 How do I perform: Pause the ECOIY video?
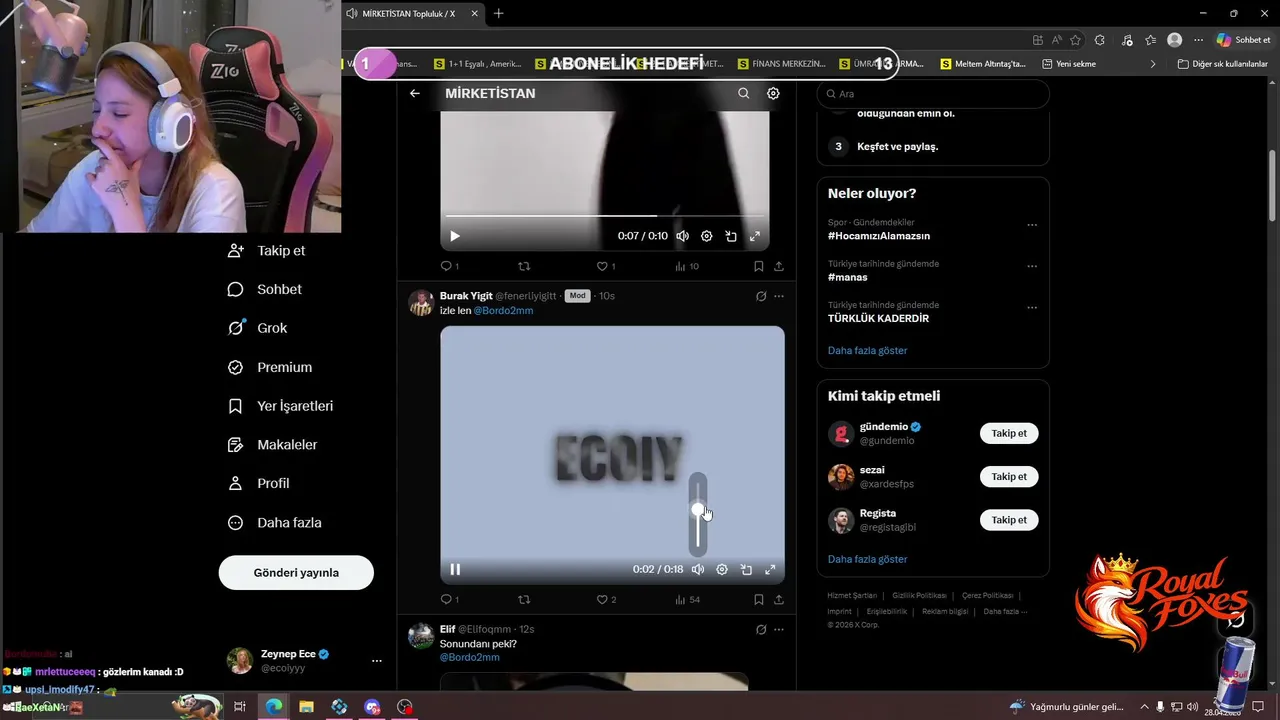point(455,569)
